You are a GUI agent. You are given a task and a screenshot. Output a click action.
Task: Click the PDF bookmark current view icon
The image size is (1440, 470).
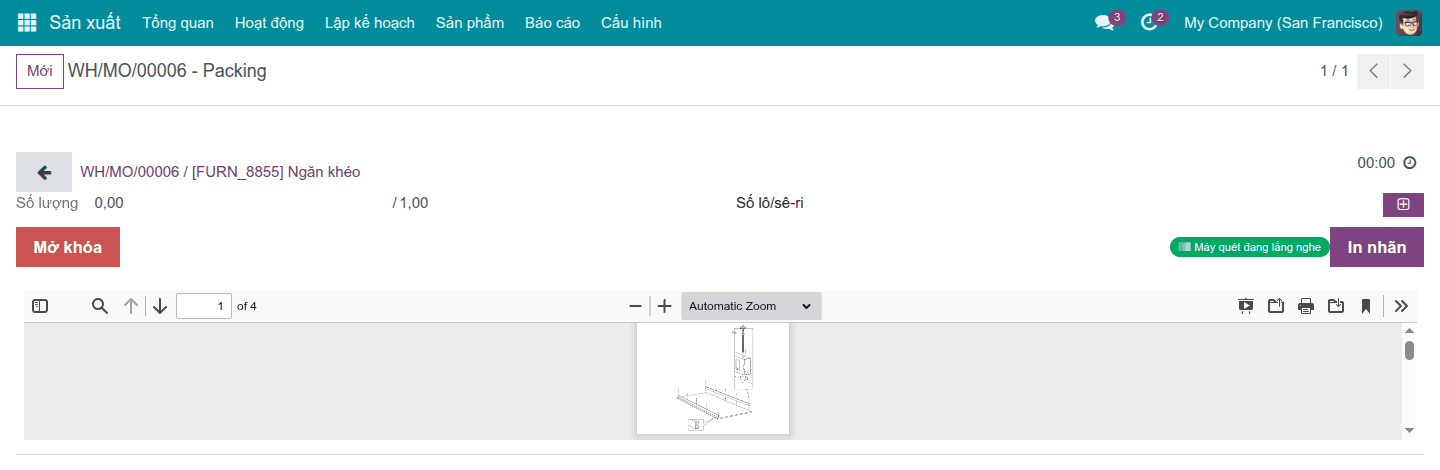(x=1365, y=306)
